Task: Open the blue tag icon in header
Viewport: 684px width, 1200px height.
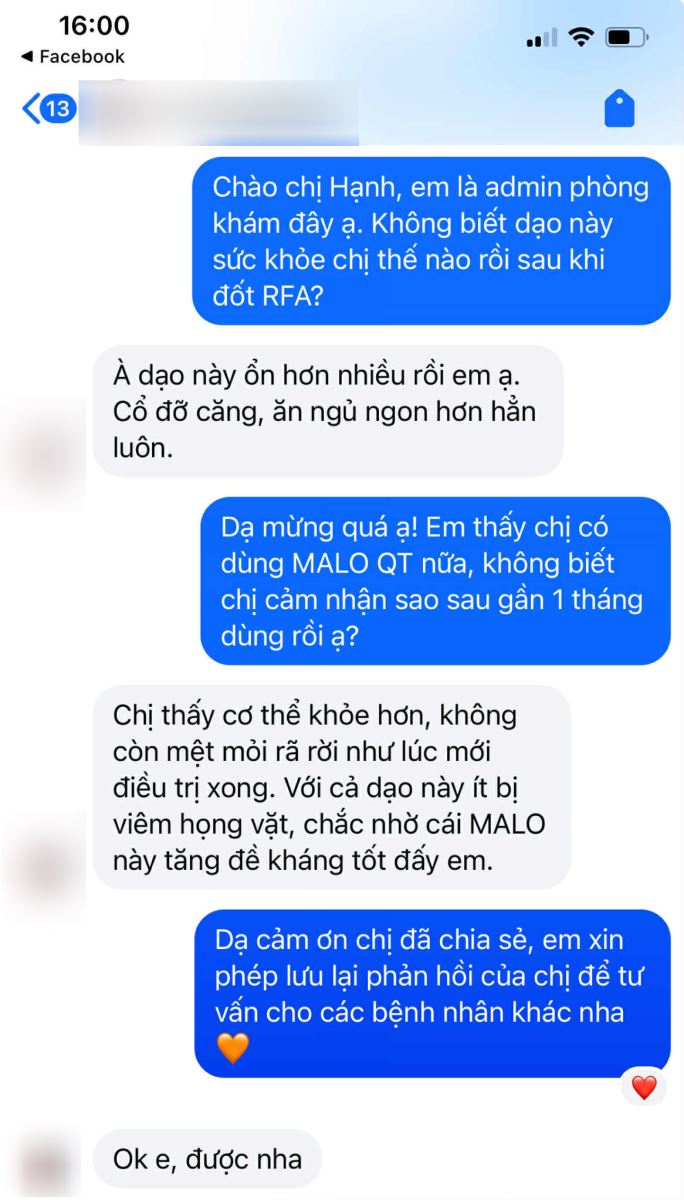Action: (620, 108)
